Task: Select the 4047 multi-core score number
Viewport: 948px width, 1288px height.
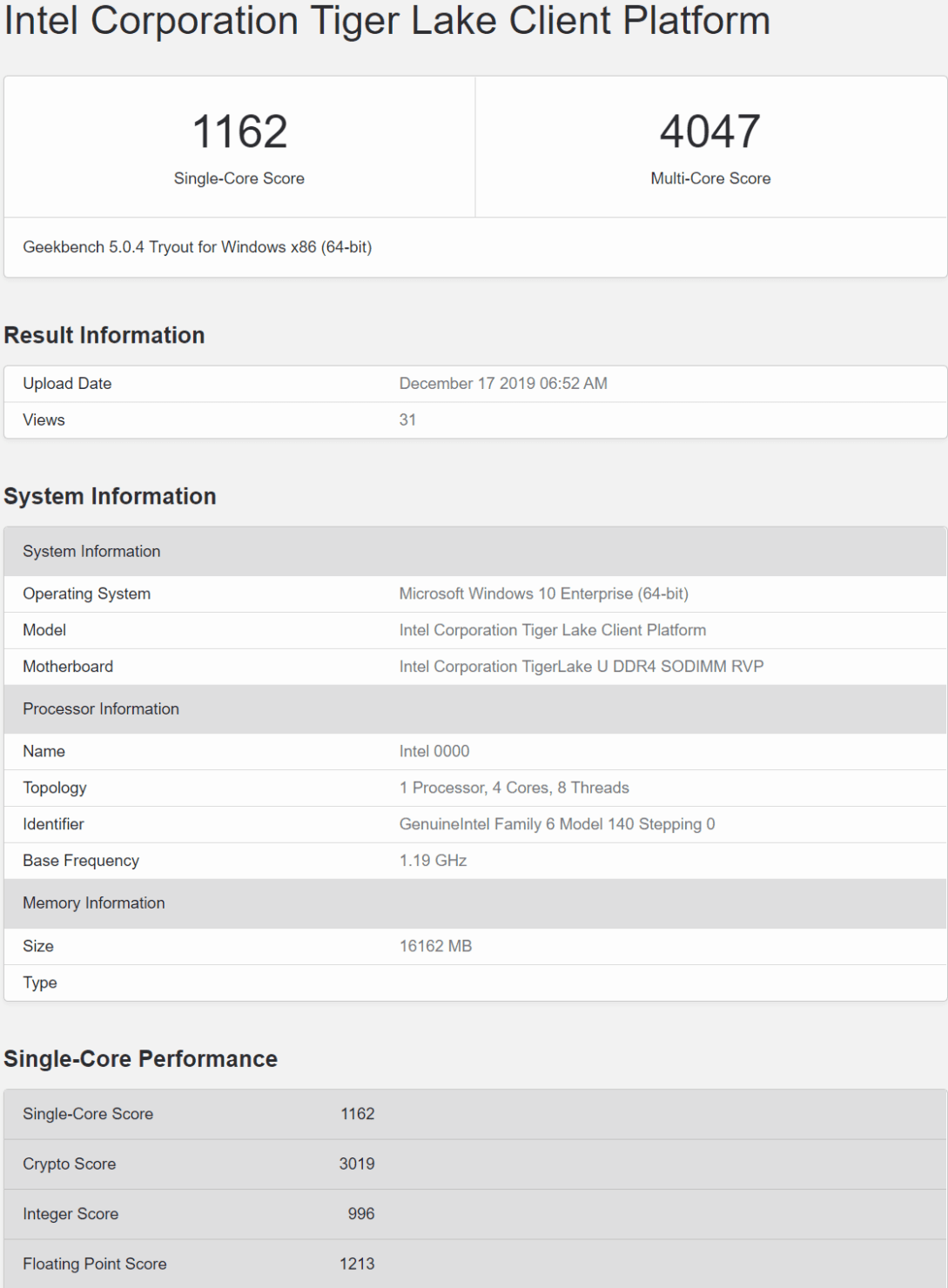Action: [710, 132]
